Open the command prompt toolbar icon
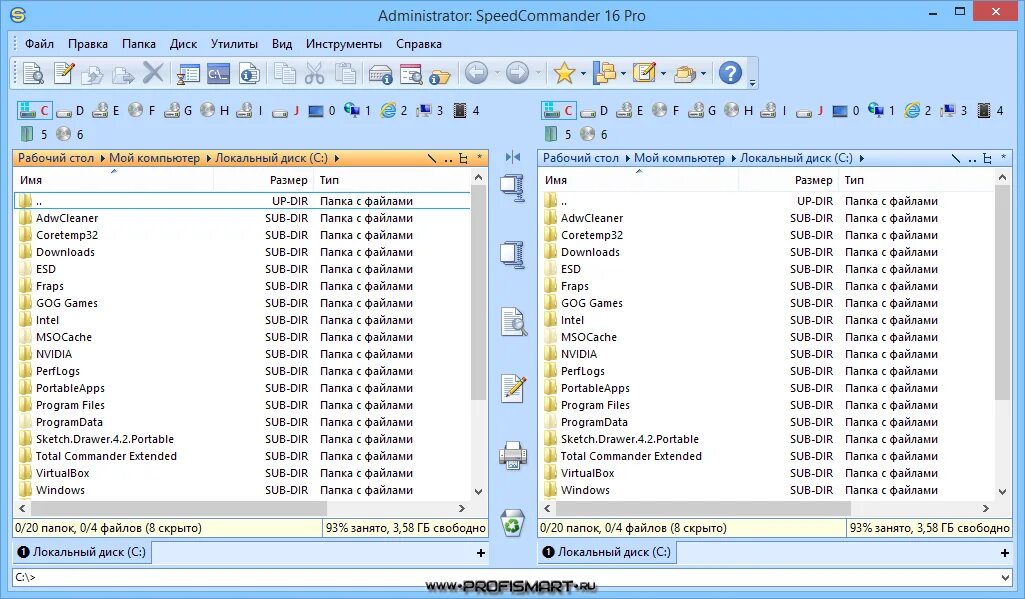Screen dimensions: 1025x599 coord(219,73)
